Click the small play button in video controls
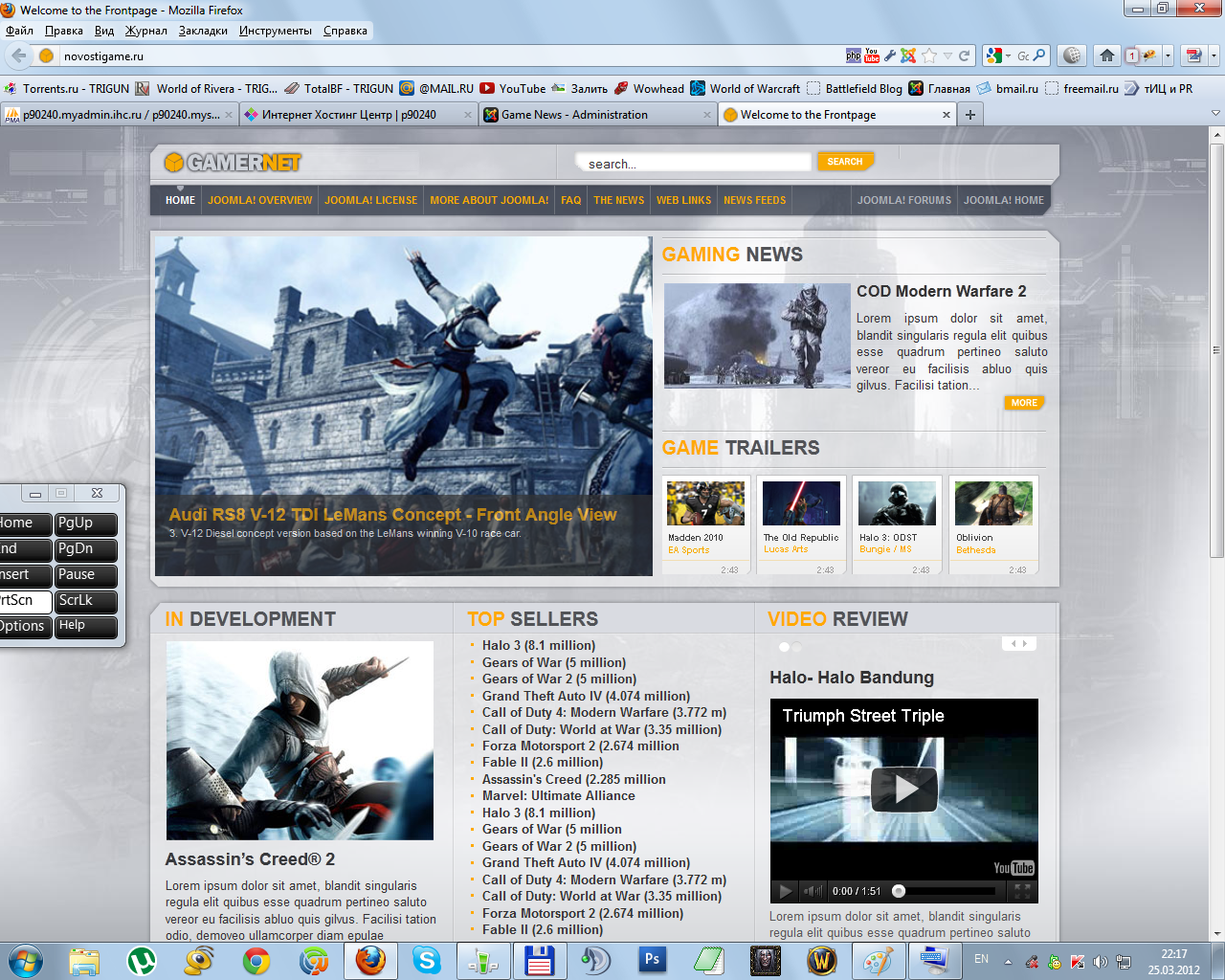The image size is (1225, 980). point(785,891)
